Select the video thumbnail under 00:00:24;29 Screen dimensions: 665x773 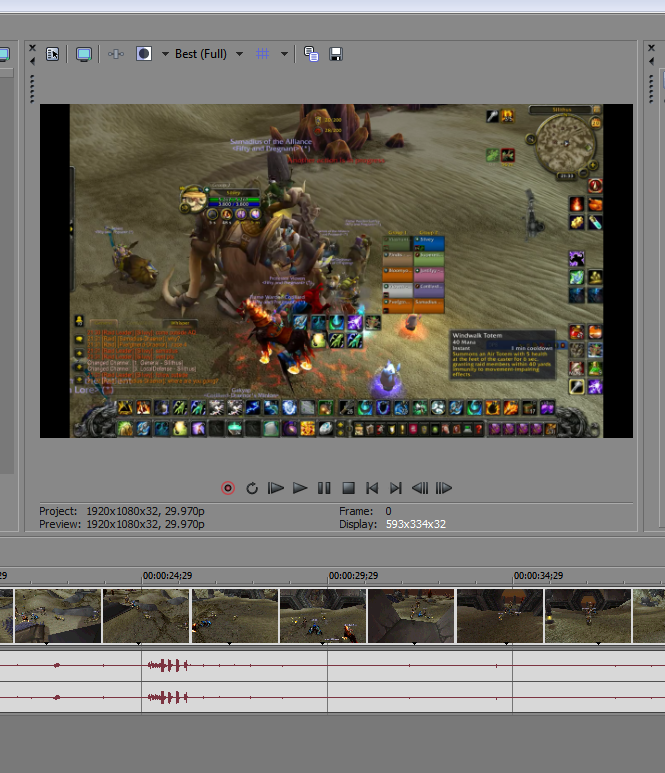(146, 615)
